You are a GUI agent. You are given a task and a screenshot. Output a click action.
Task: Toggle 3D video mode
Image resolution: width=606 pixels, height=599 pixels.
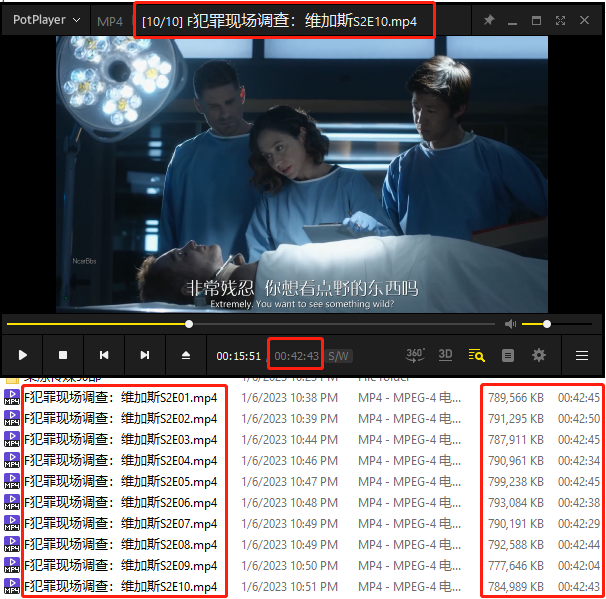(445, 355)
